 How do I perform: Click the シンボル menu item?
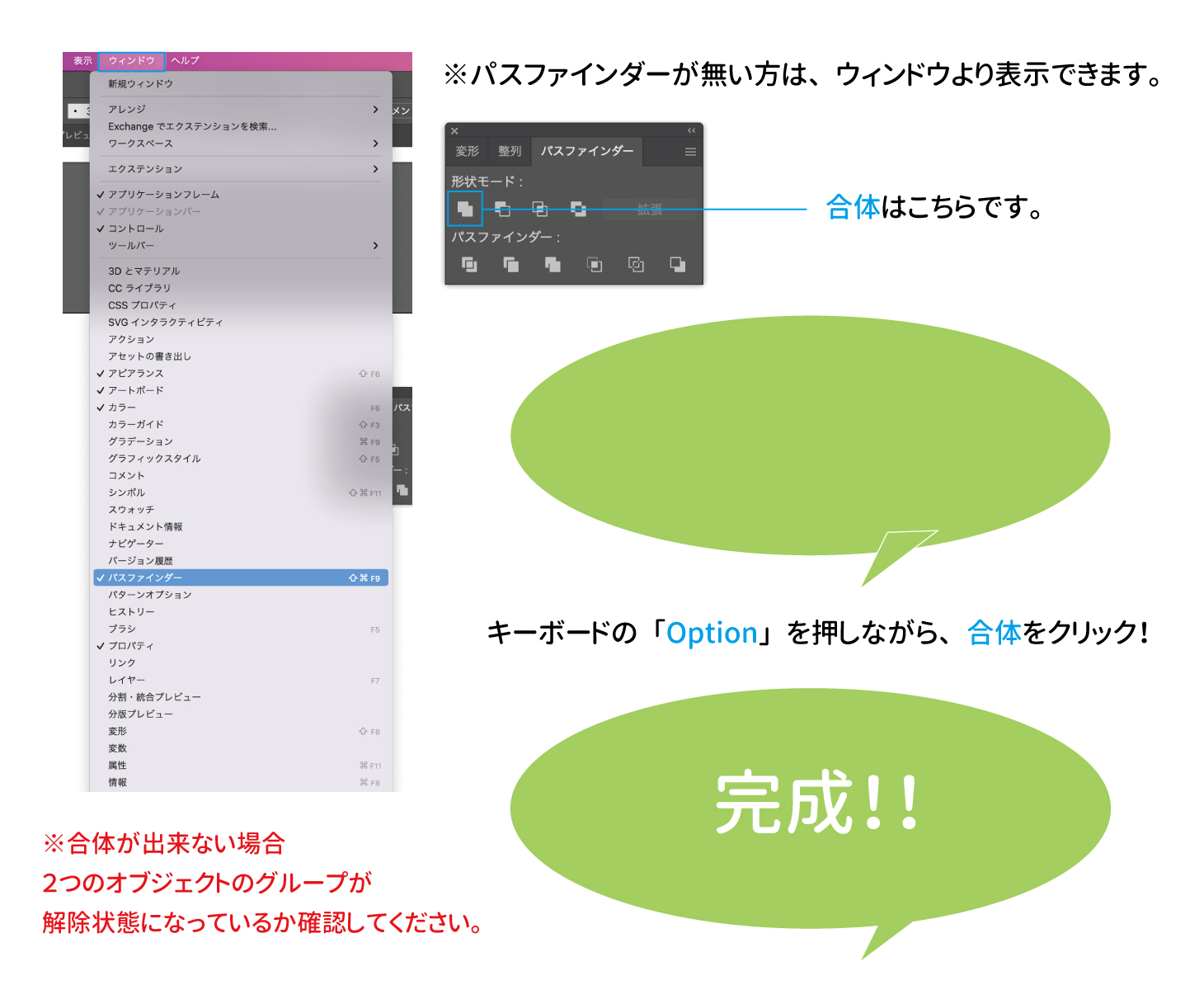241,493
